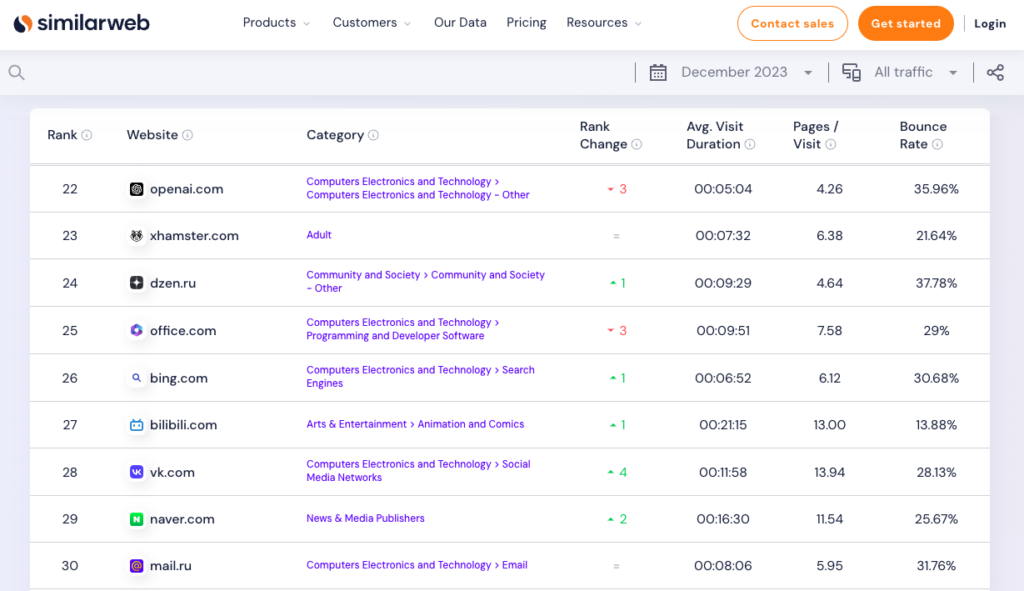Click the 13.94 pages per visit value

829,472
